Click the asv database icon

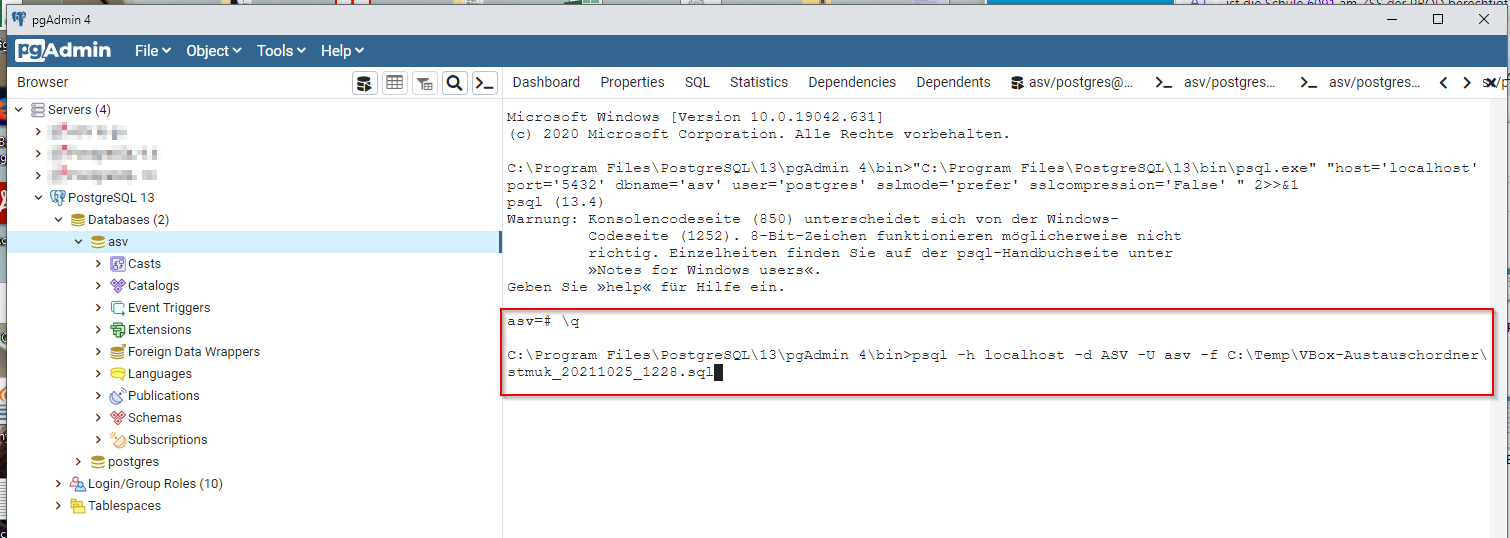98,241
